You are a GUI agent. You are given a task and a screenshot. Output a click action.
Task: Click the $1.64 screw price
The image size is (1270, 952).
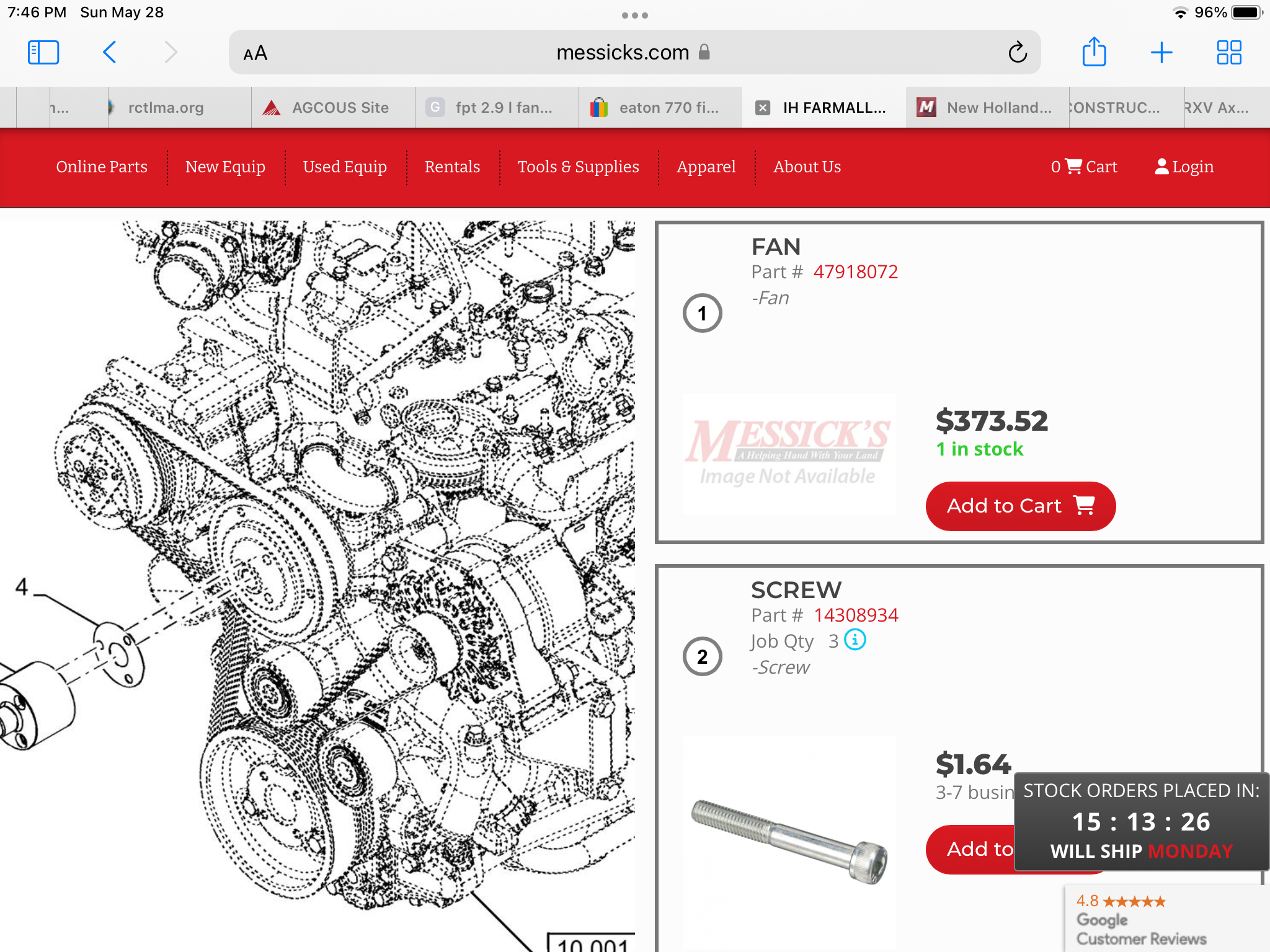point(973,764)
